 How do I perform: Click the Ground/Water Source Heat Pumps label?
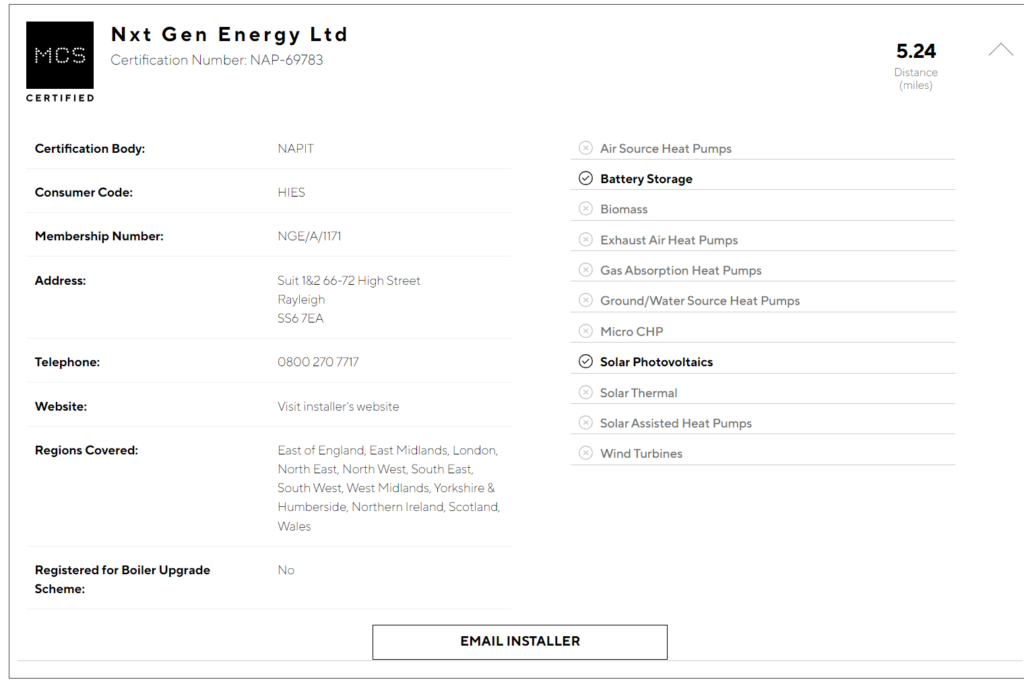point(700,301)
